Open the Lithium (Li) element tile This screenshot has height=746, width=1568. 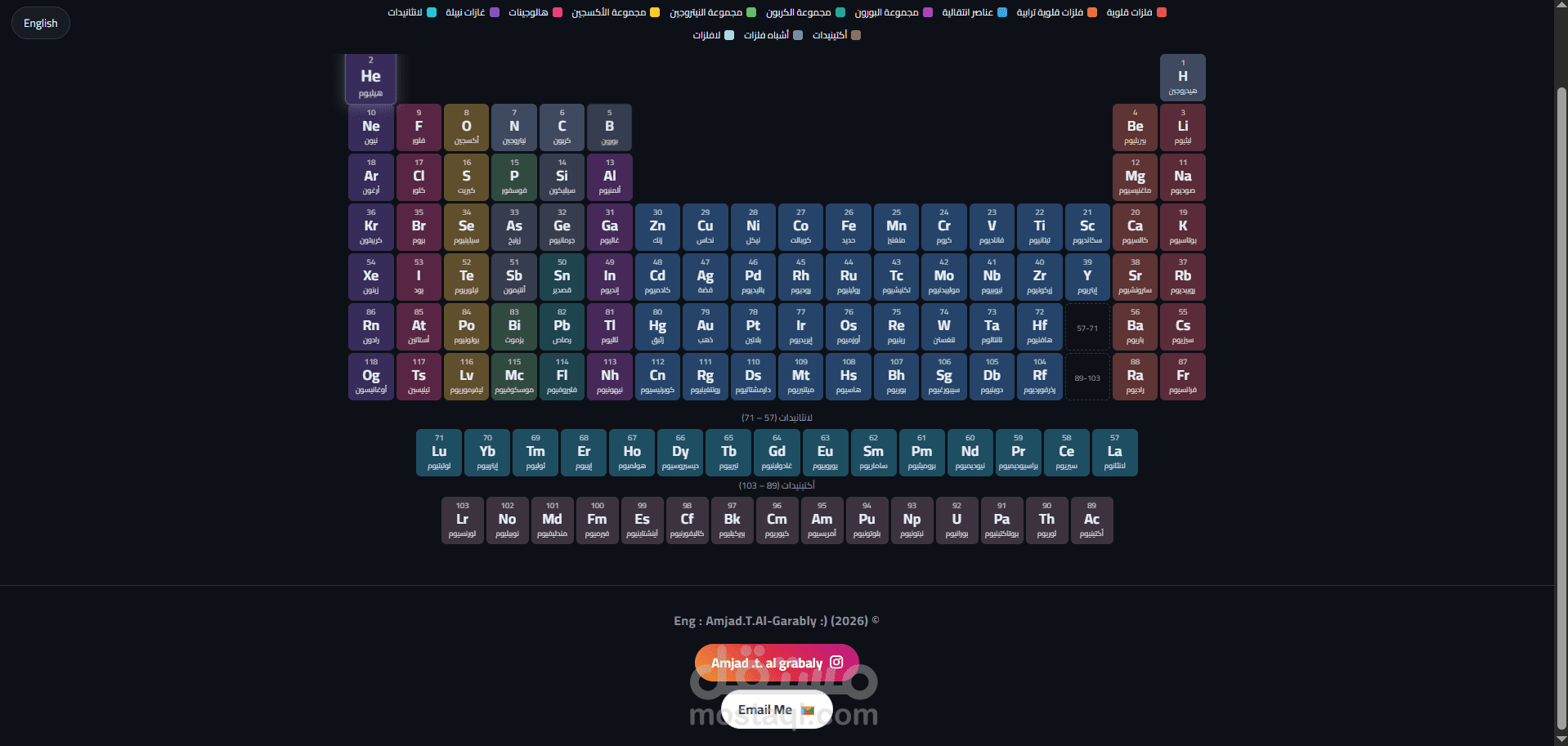coord(1182,127)
